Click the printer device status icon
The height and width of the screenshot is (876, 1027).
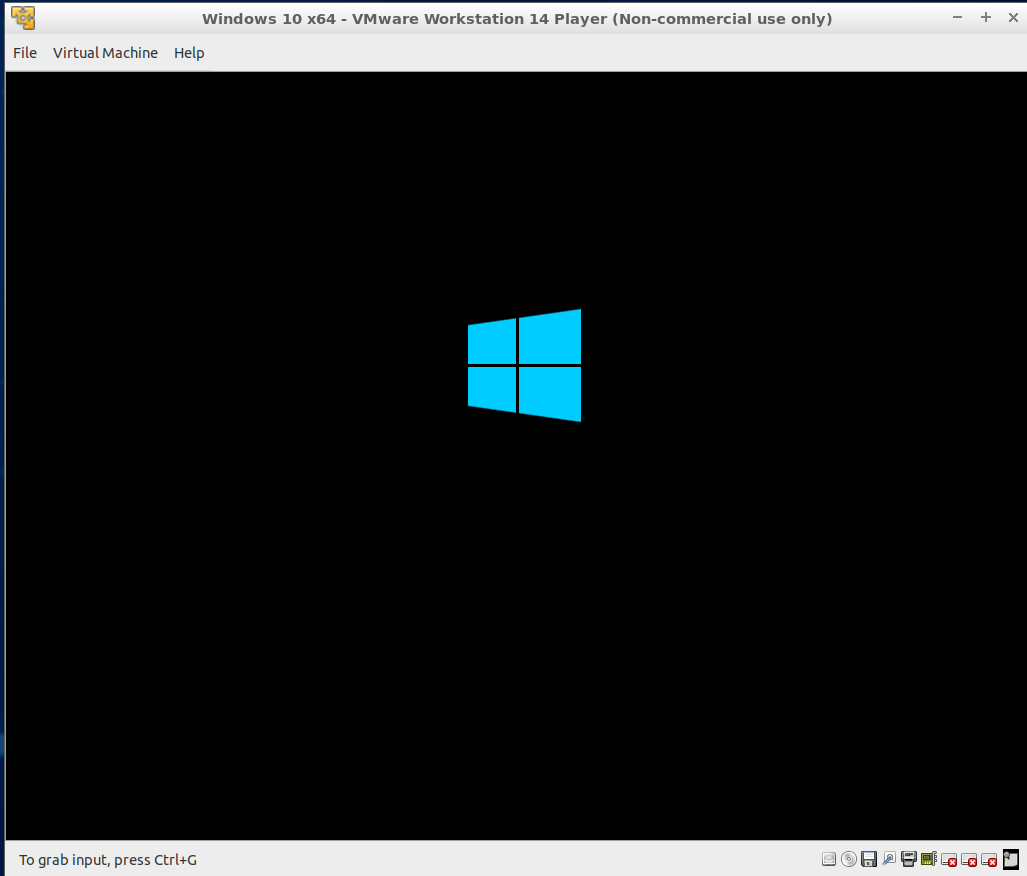click(908, 859)
